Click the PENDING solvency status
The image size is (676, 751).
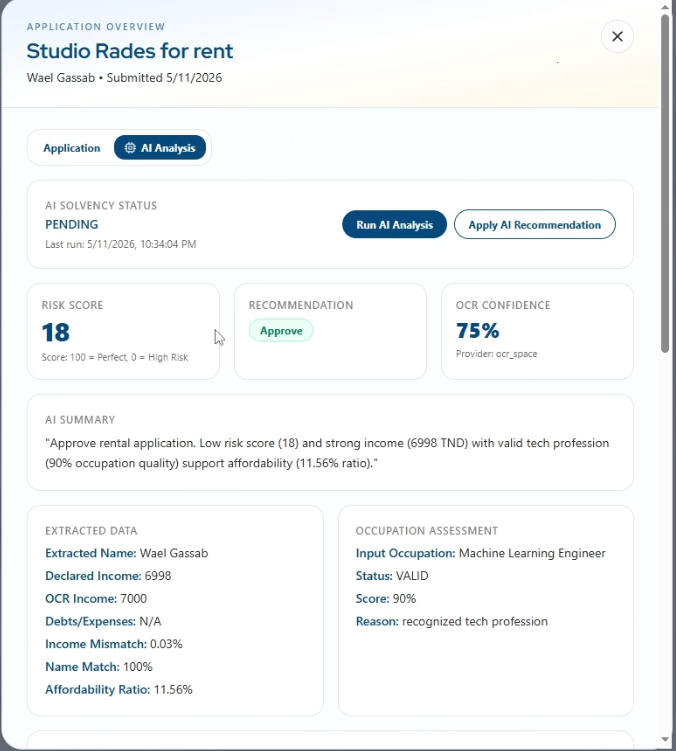click(x=72, y=225)
